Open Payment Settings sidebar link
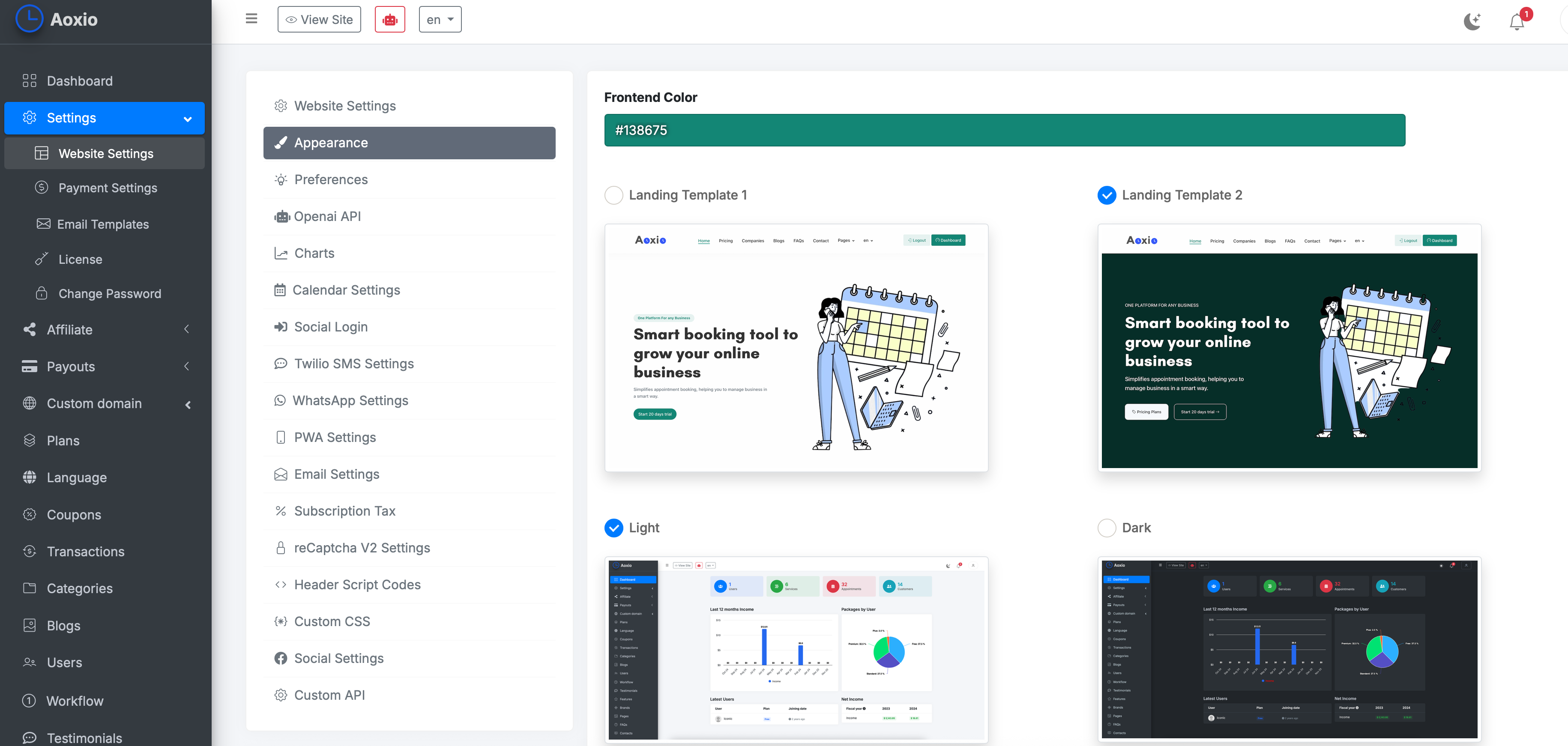 [x=107, y=188]
